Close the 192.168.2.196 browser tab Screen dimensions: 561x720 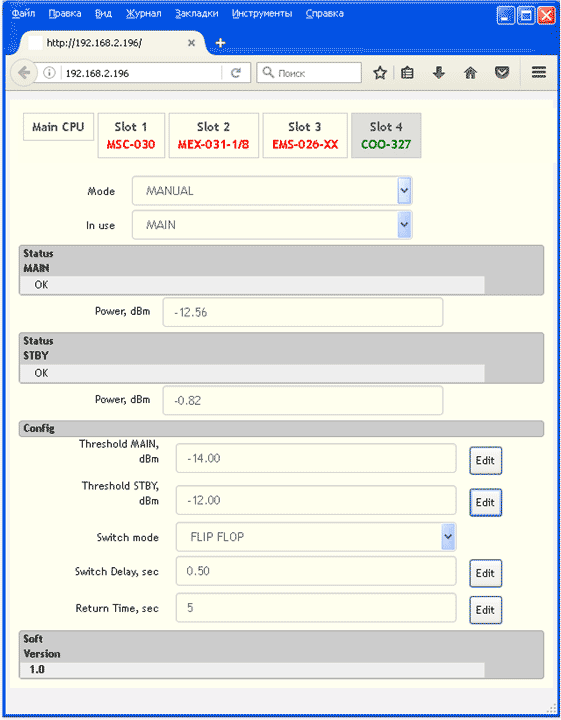(191, 43)
